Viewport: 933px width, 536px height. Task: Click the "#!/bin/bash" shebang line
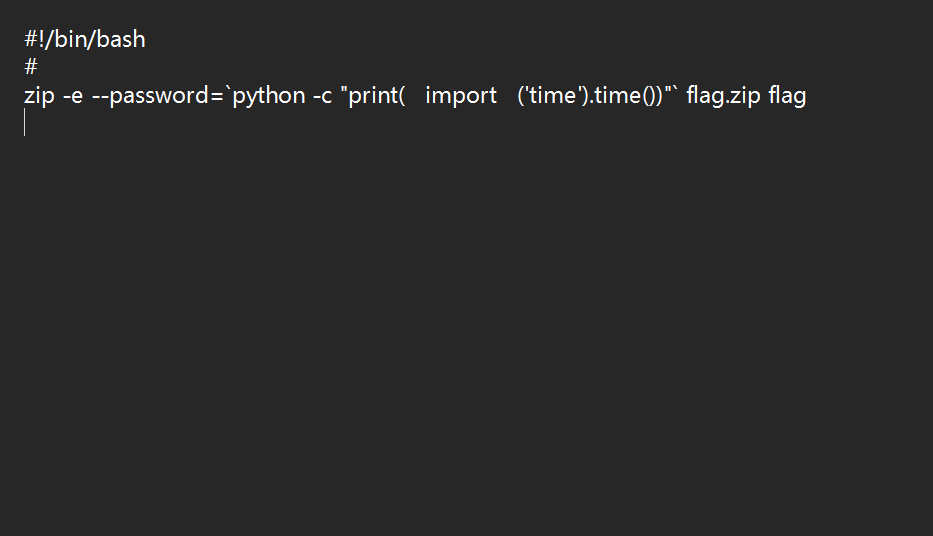pos(85,40)
